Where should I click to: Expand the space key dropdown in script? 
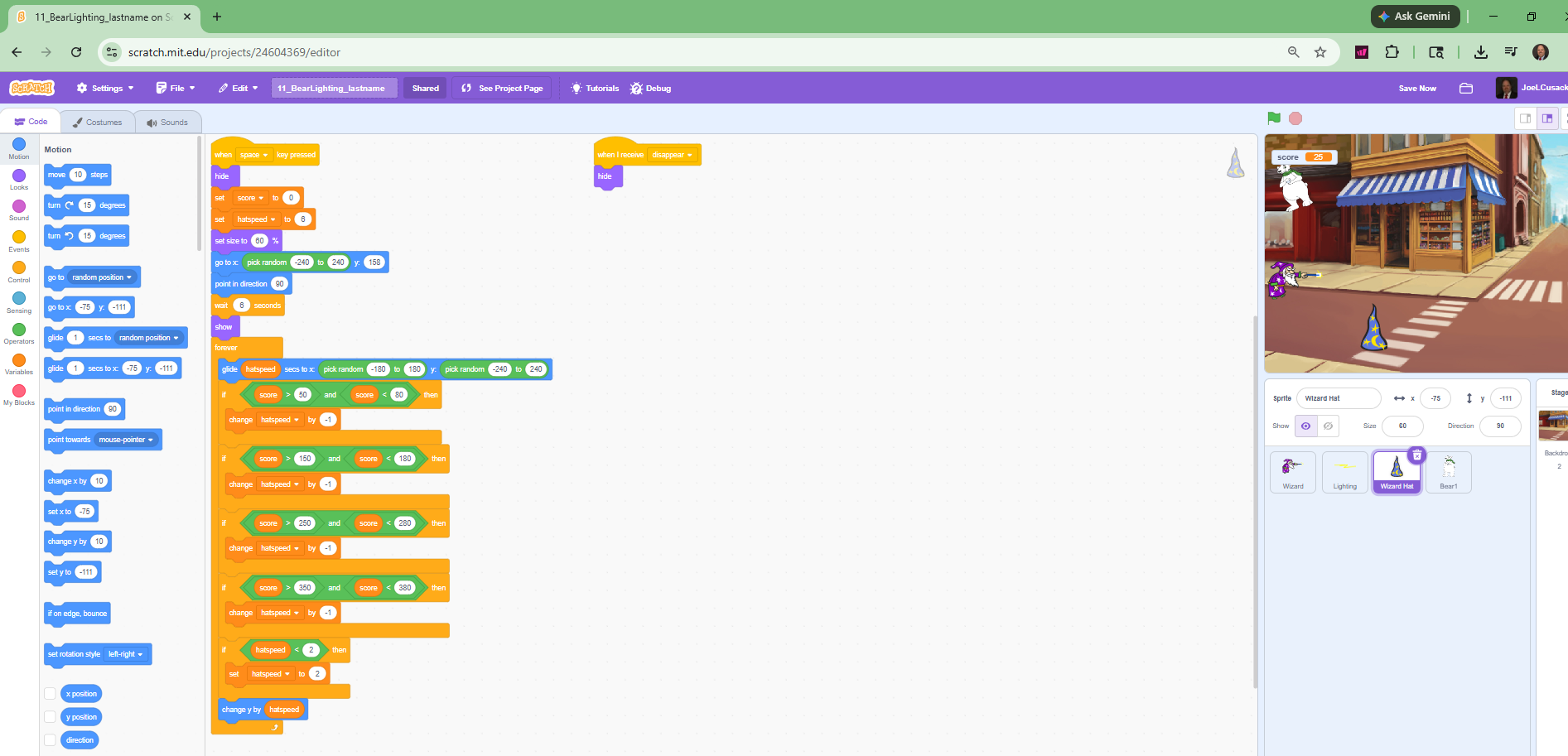[x=254, y=155]
